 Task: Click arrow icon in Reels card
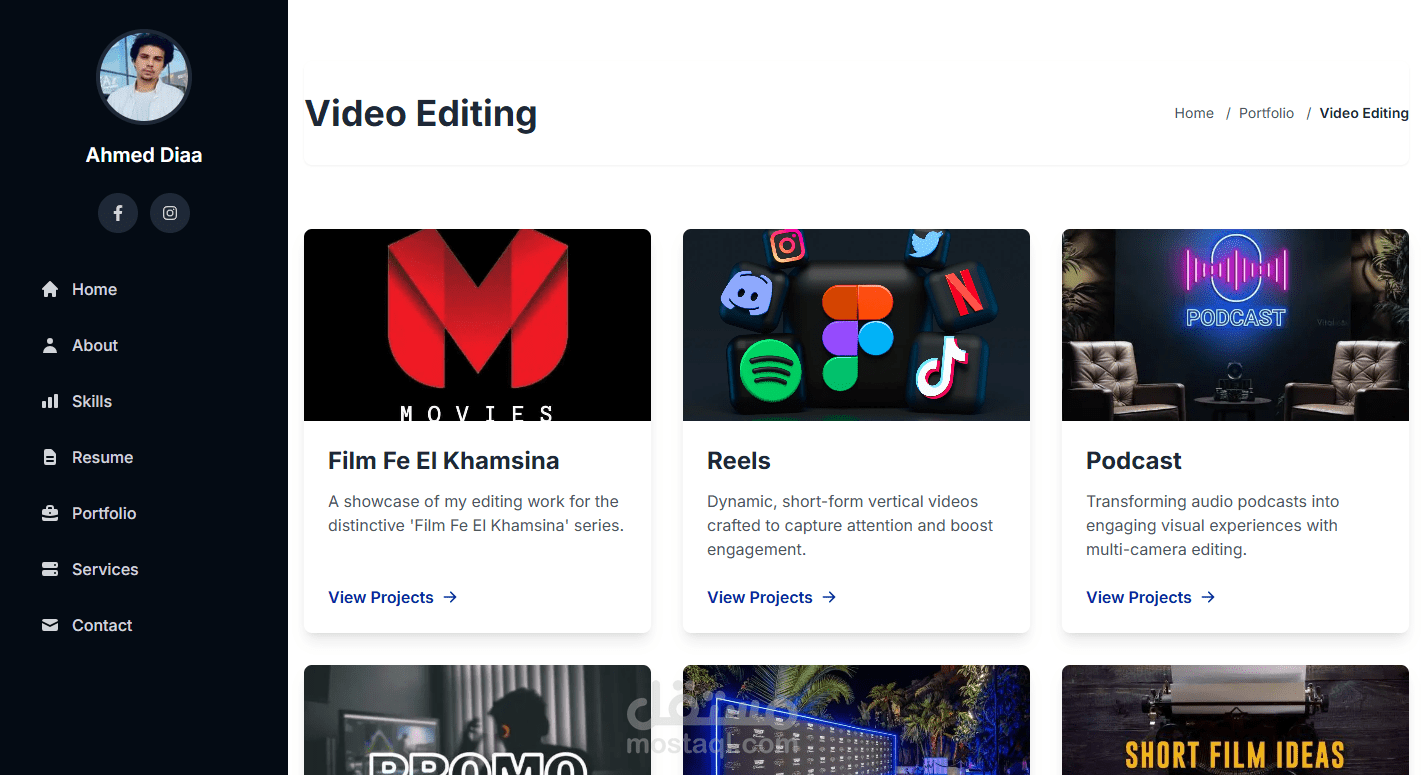(829, 597)
